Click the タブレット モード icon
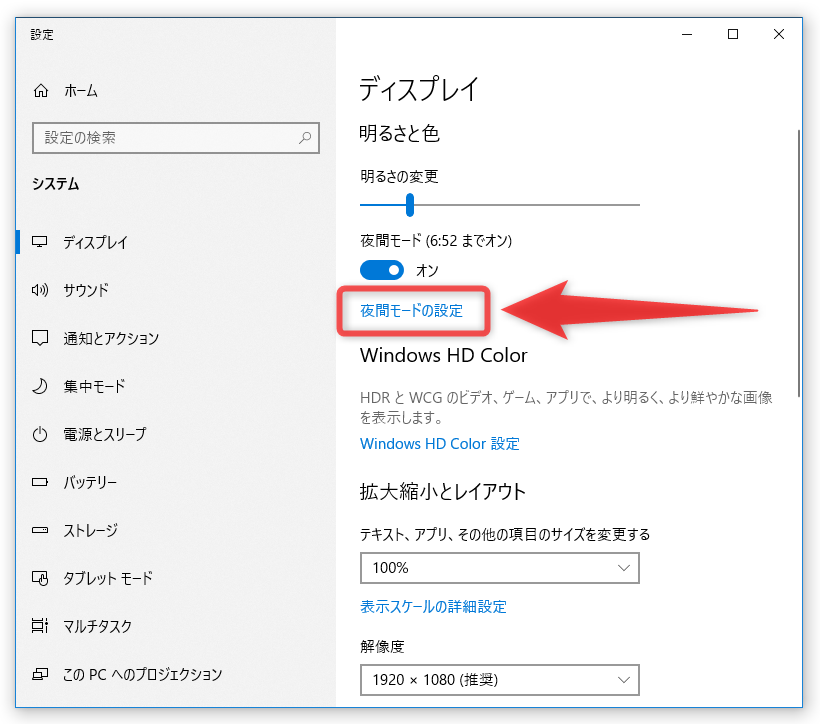The width and height of the screenshot is (820, 724). (x=40, y=578)
